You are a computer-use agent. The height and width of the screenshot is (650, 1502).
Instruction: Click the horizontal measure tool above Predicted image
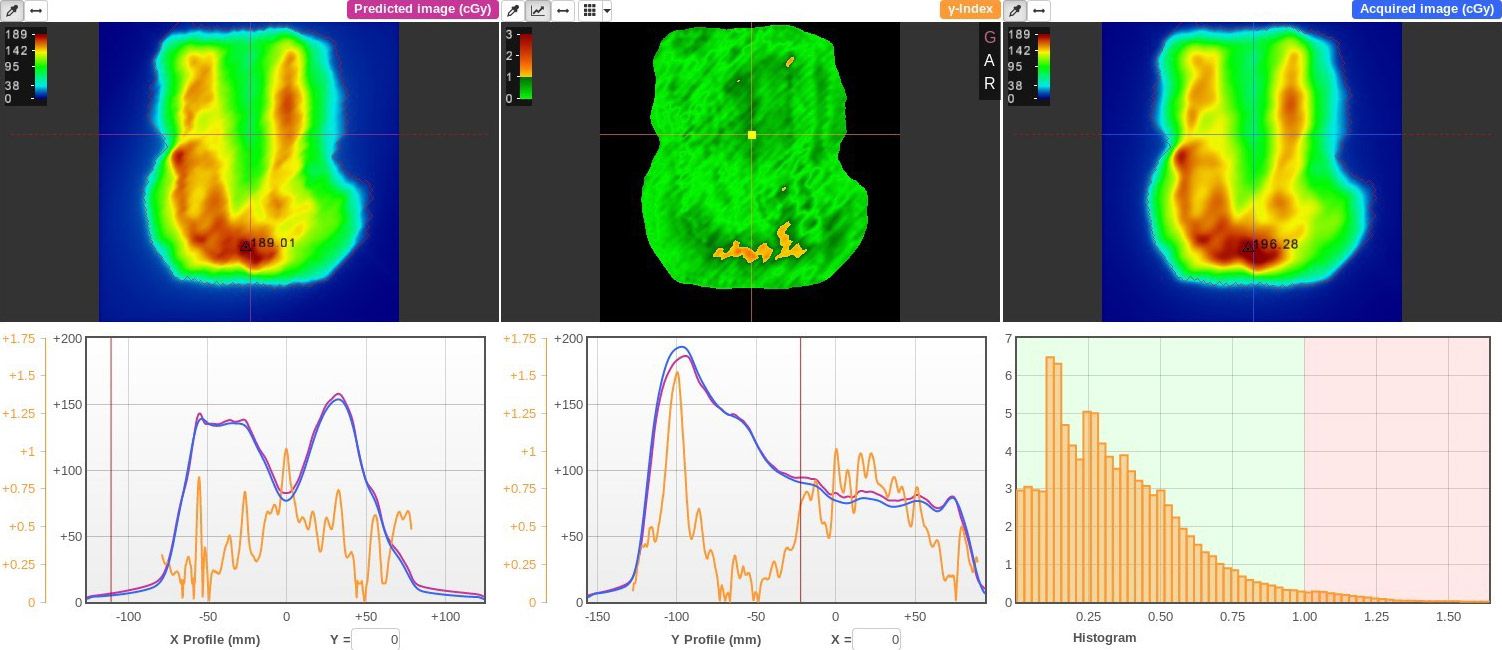[36, 10]
